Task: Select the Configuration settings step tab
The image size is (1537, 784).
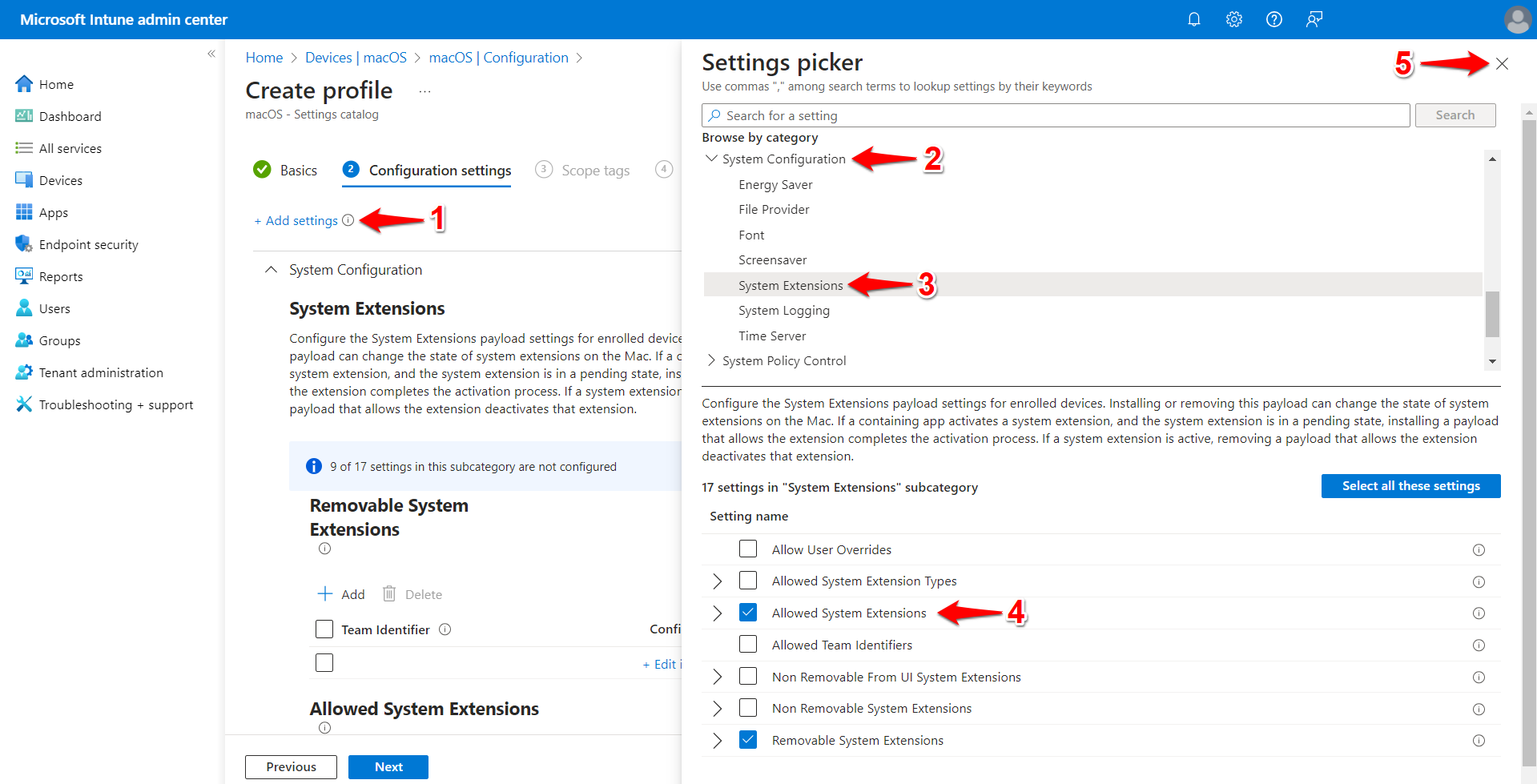Action: click(x=427, y=170)
